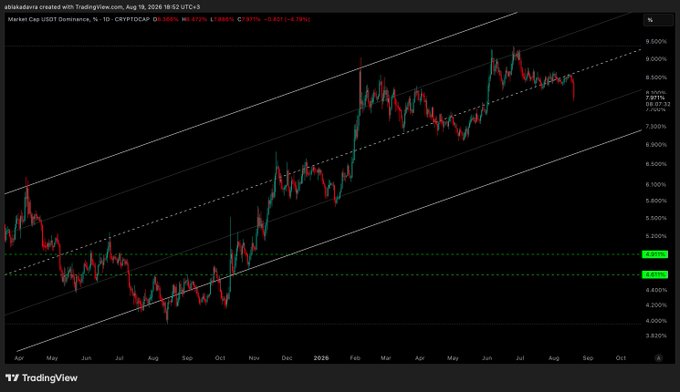Click the 9.000% price axis label
Viewport: 680px width, 392px height.
pyautogui.click(x=656, y=59)
